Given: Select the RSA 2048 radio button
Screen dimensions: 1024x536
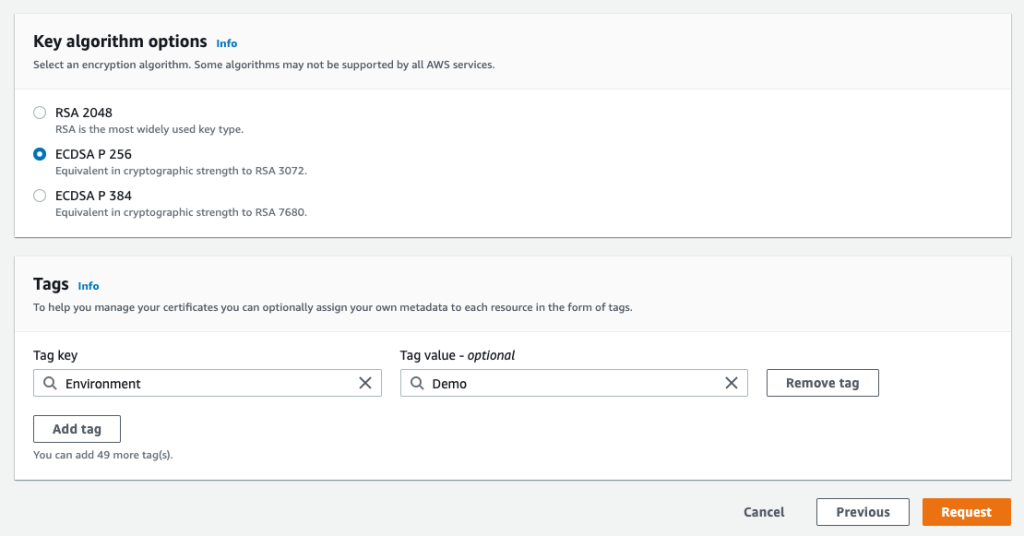Looking at the screenshot, I should tap(40, 113).
